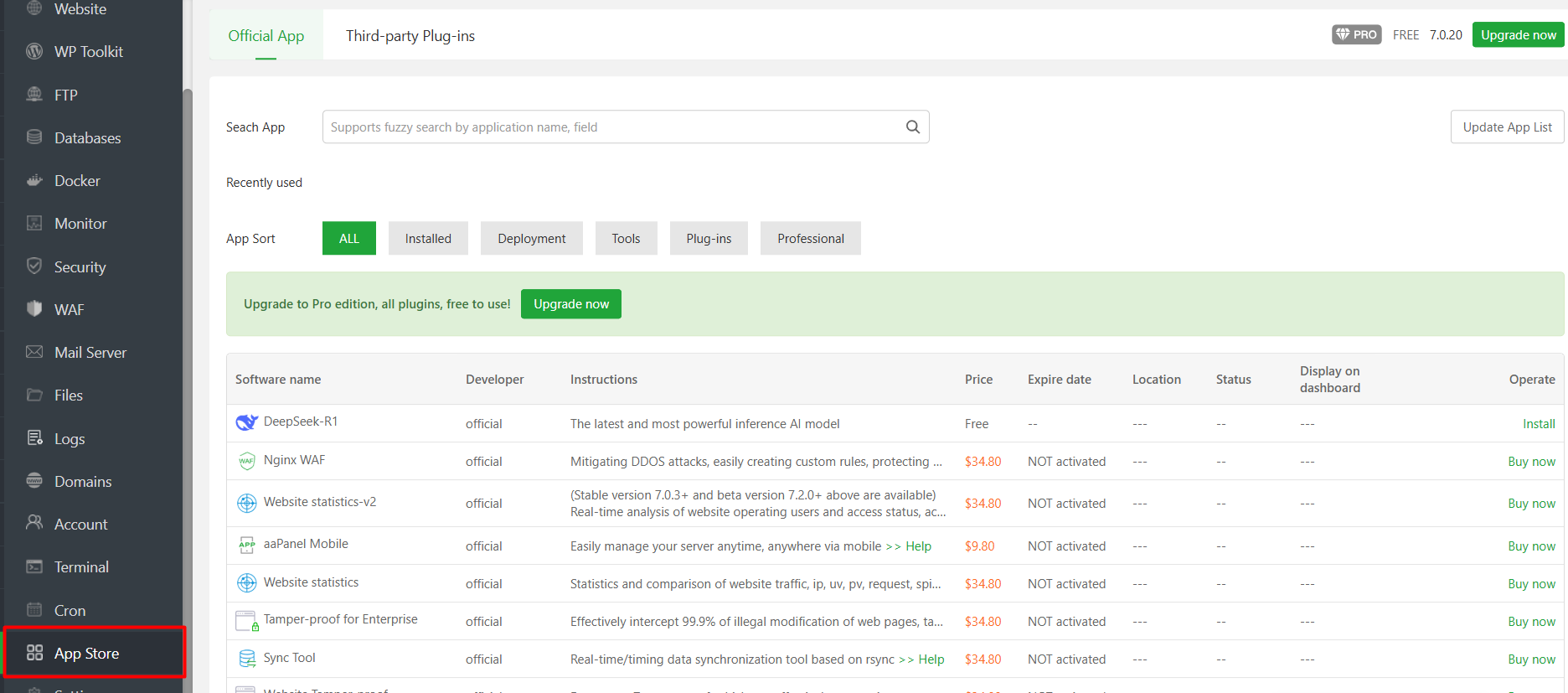Click Buy now for Sync Tool
1568x693 pixels.
[x=1531, y=659]
